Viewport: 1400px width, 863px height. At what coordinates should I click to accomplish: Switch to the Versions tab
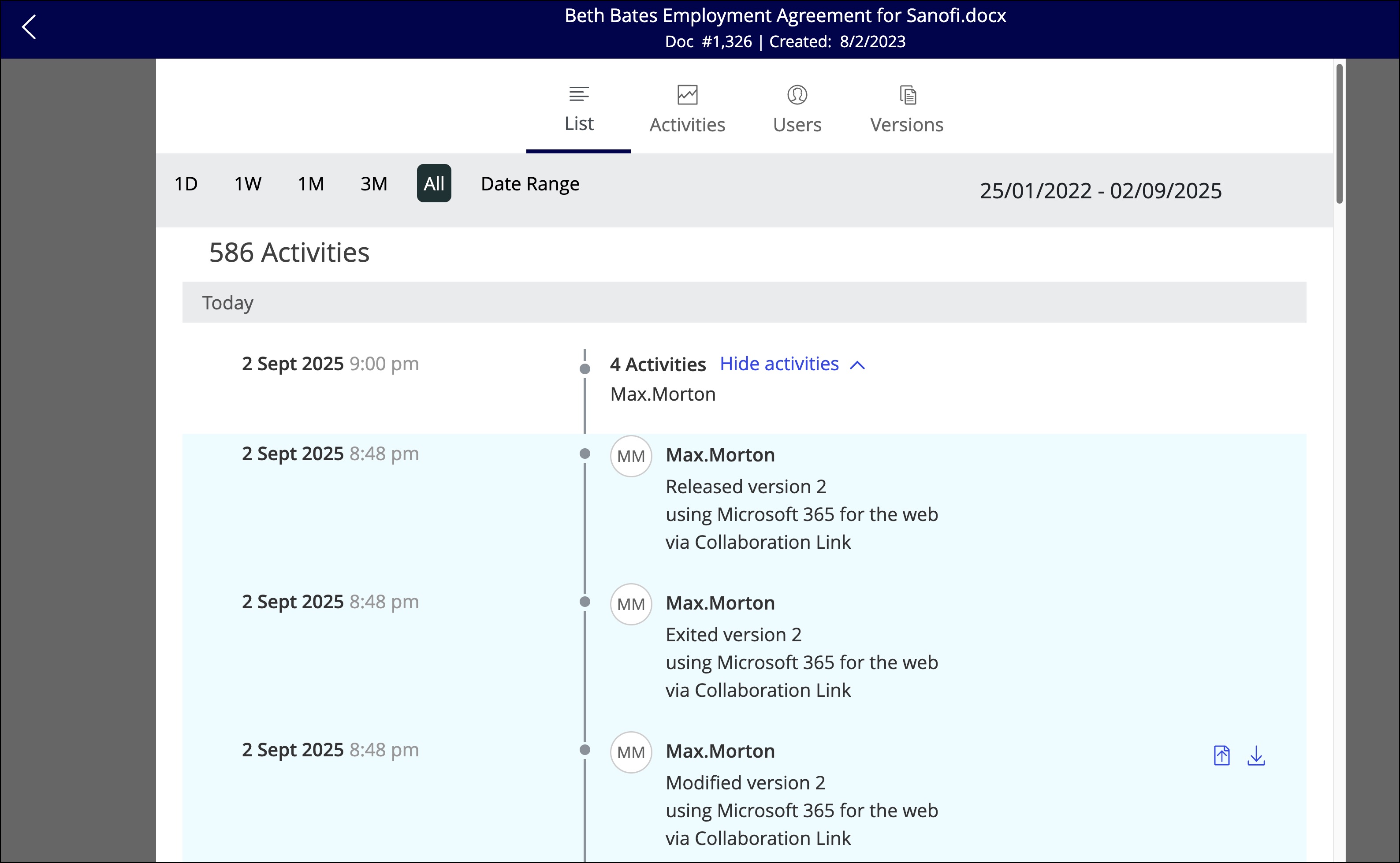[906, 124]
